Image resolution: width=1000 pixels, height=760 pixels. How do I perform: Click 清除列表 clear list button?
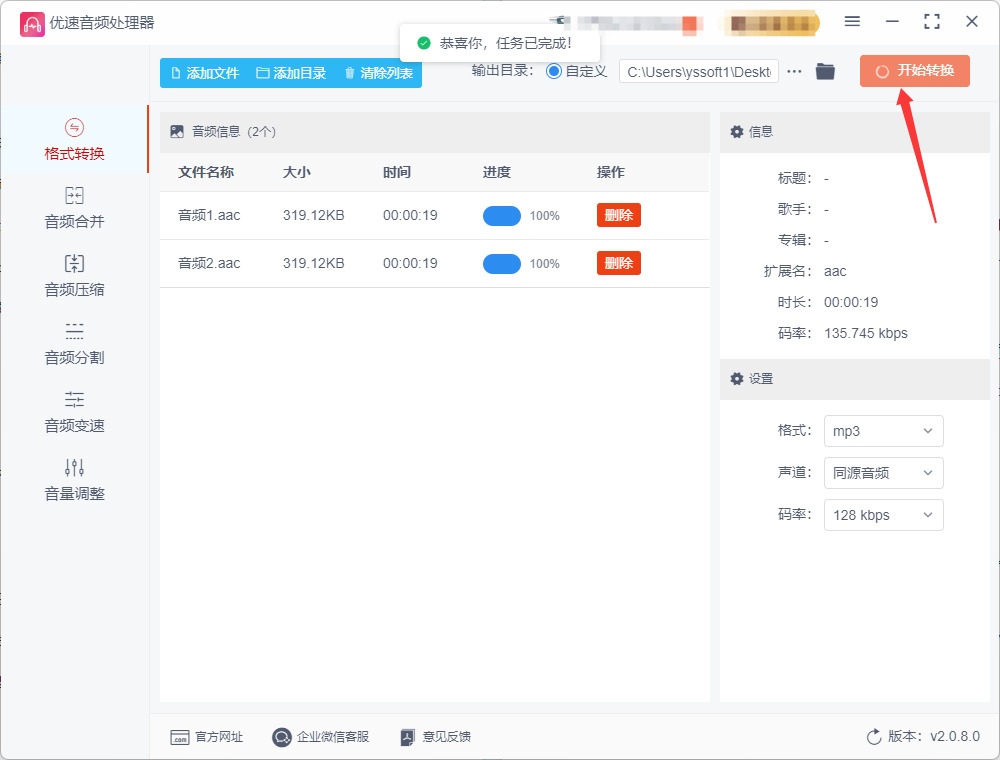click(378, 73)
